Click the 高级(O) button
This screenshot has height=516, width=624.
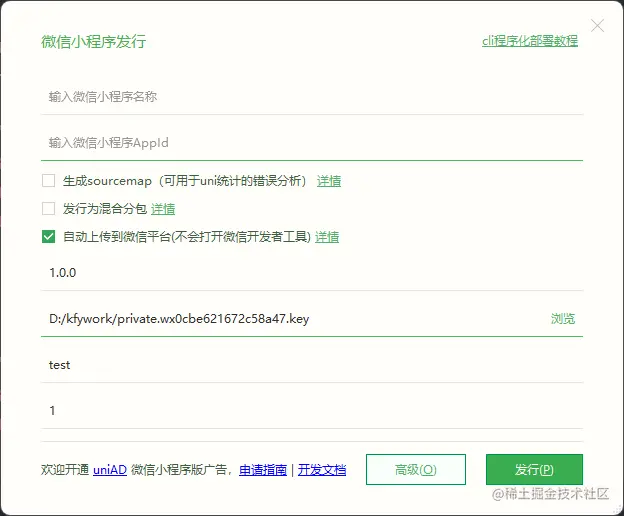pos(416,469)
